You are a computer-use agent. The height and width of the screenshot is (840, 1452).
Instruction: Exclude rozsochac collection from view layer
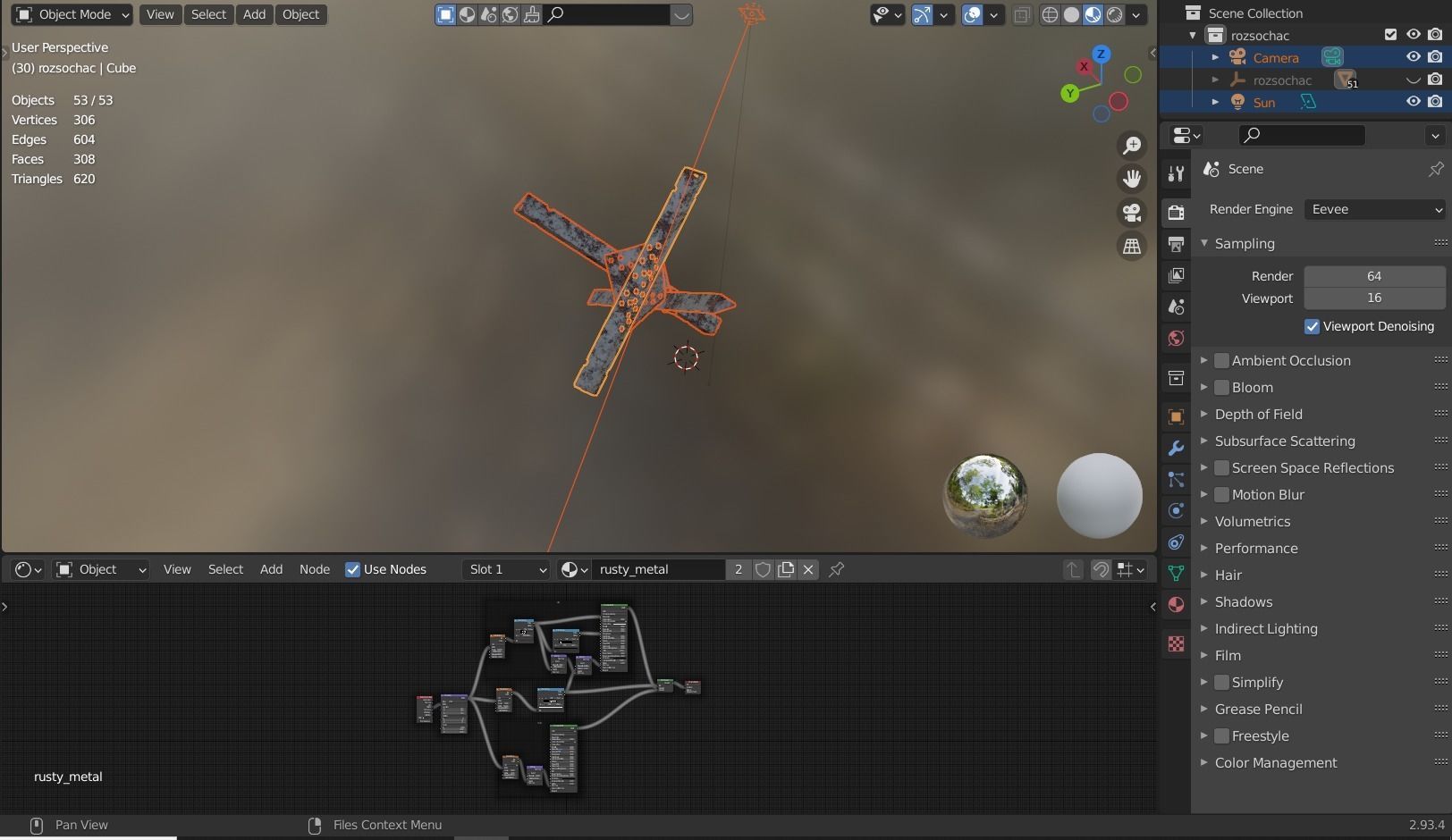coord(1390,35)
